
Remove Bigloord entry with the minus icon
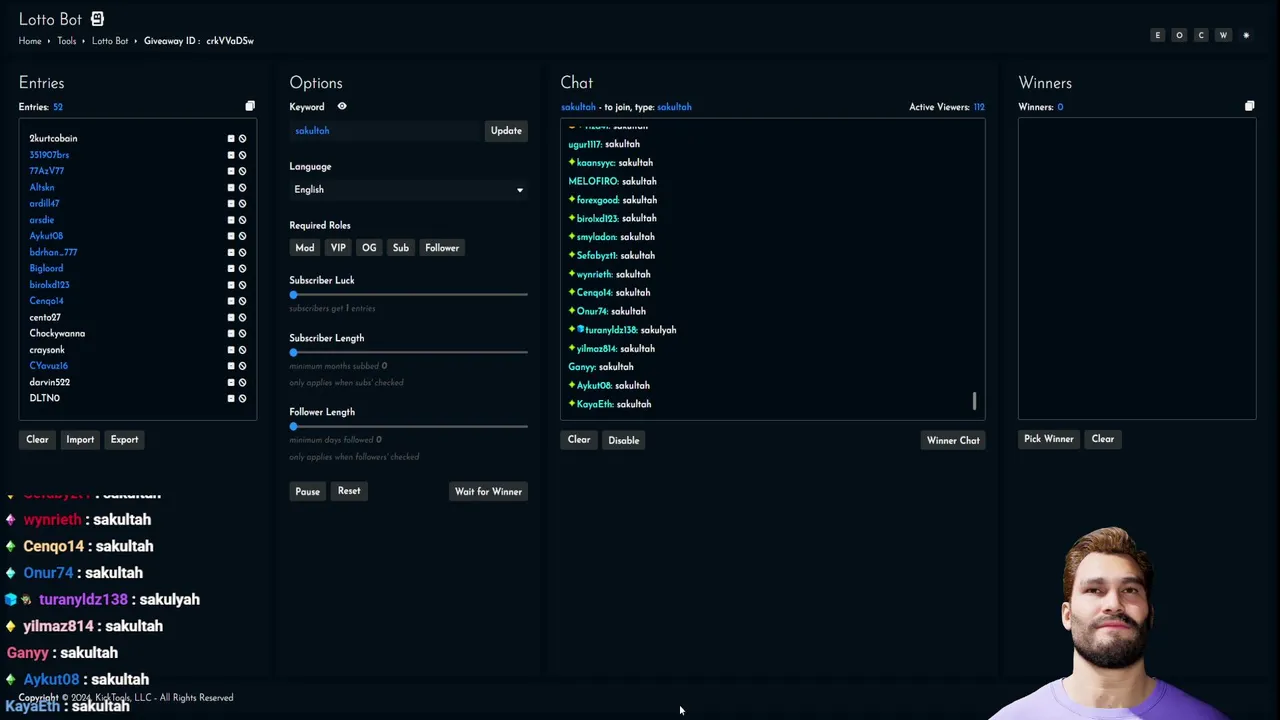pos(231,269)
